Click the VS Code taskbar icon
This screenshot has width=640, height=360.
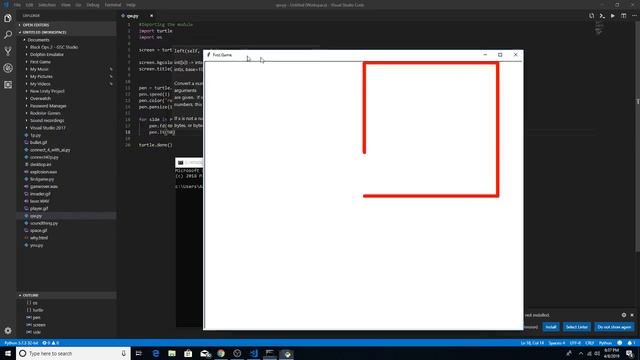pos(253,353)
